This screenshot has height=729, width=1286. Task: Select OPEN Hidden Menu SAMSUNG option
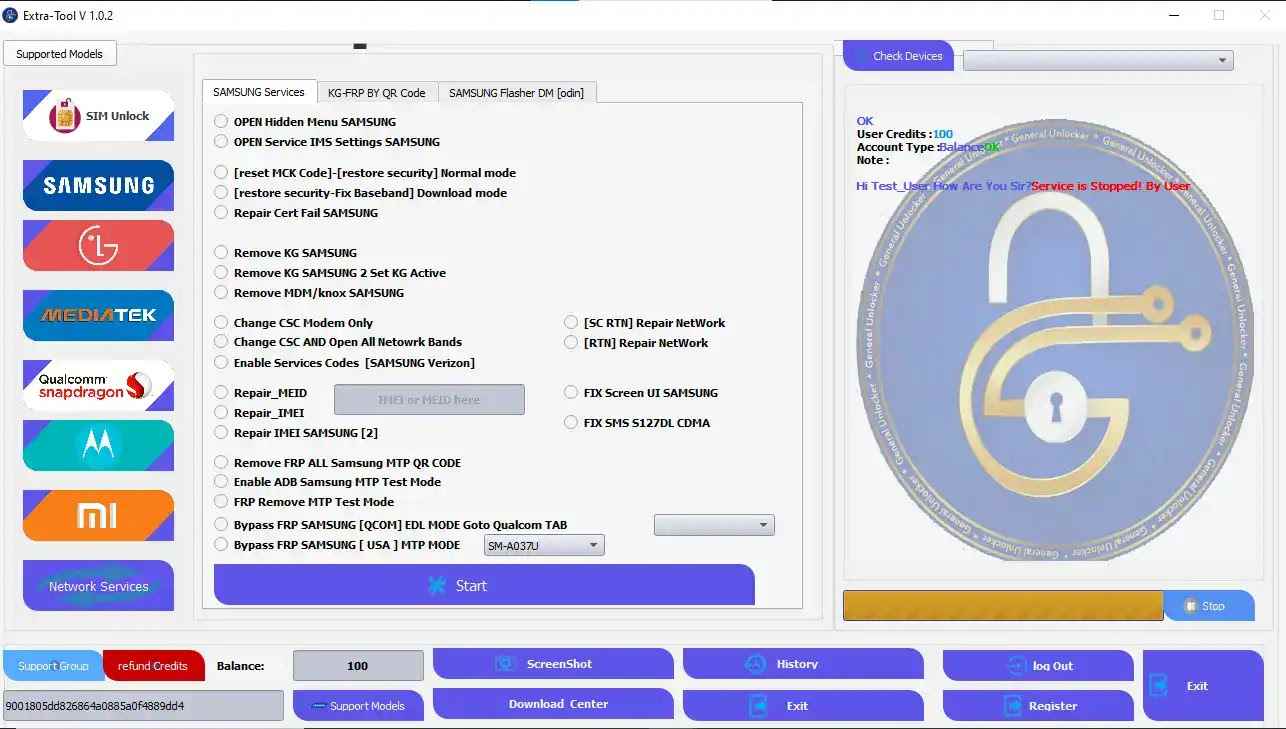click(x=221, y=121)
